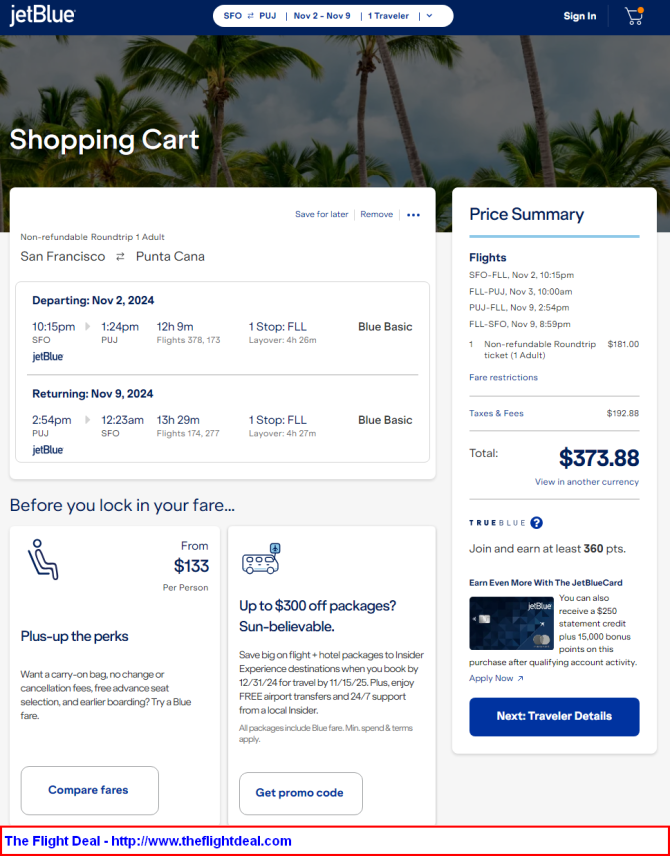Screen dimensions: 670x856
Task: Click the roundtrip arrows between San Francisco and Punta Cana
Action: pyautogui.click(x=120, y=257)
